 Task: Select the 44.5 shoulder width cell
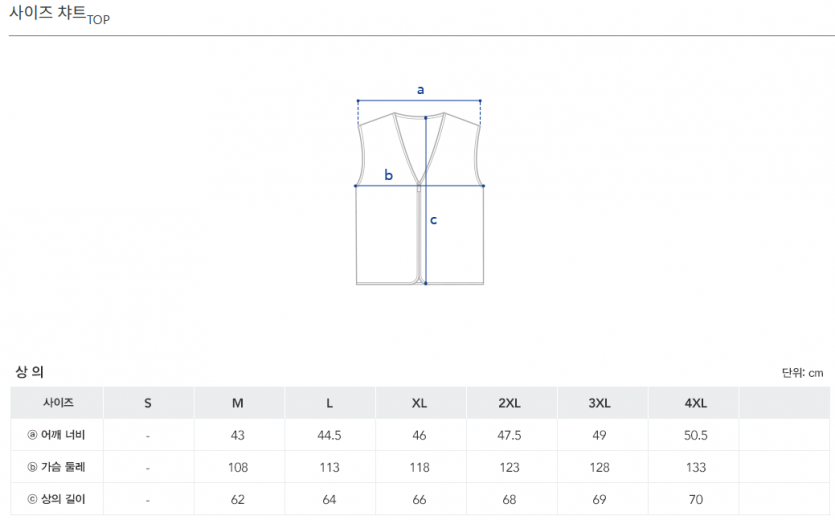(x=329, y=435)
